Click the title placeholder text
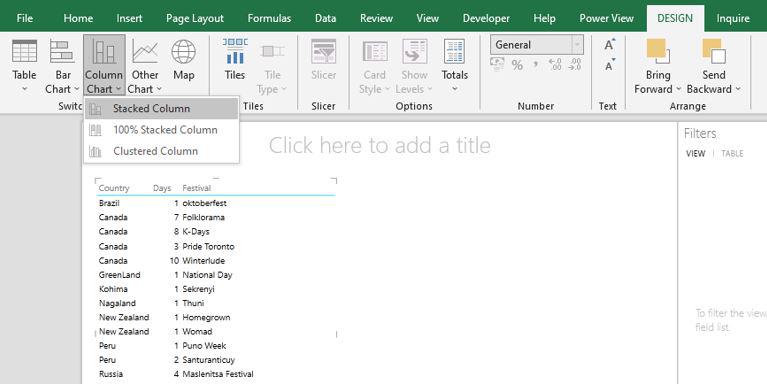This screenshot has width=767, height=384. tap(380, 145)
